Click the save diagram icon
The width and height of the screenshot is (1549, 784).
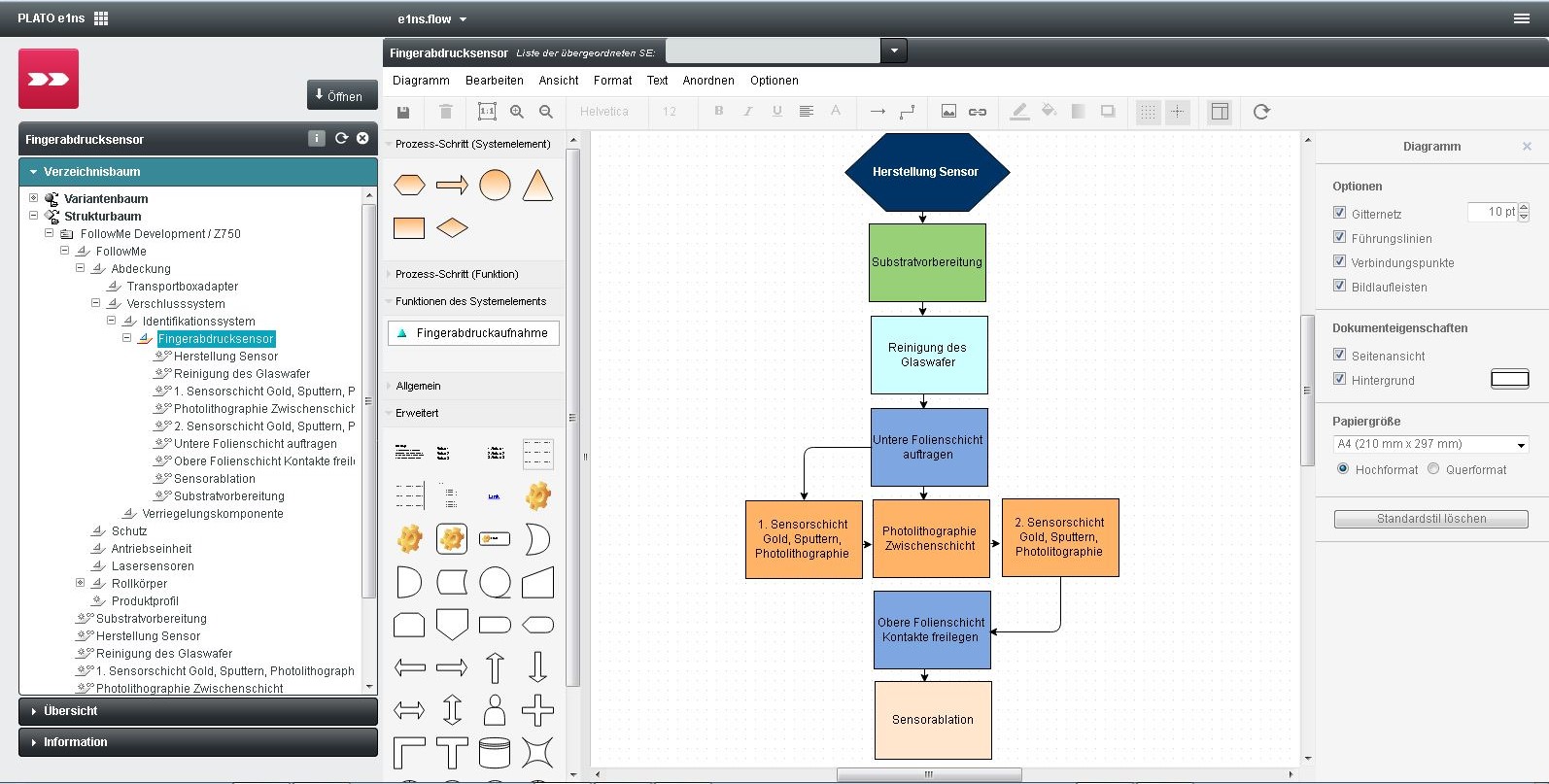coord(403,112)
